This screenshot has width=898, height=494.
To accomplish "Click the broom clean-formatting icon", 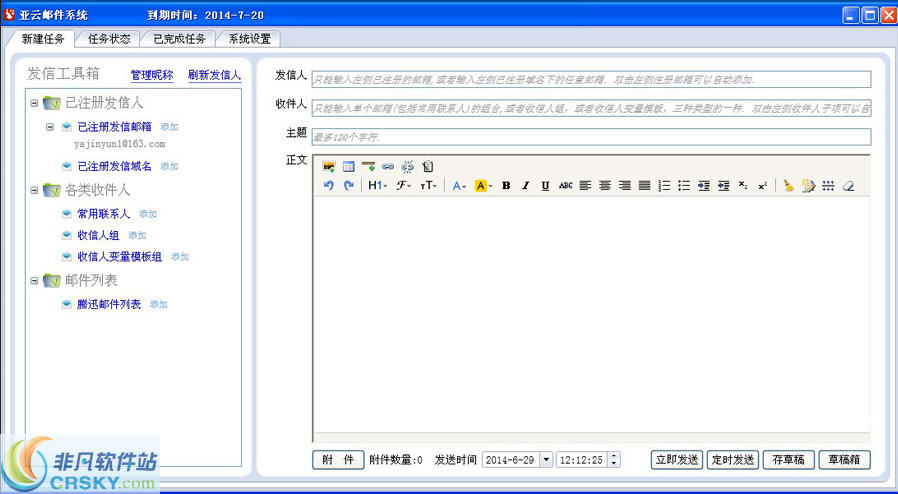I will tap(789, 185).
